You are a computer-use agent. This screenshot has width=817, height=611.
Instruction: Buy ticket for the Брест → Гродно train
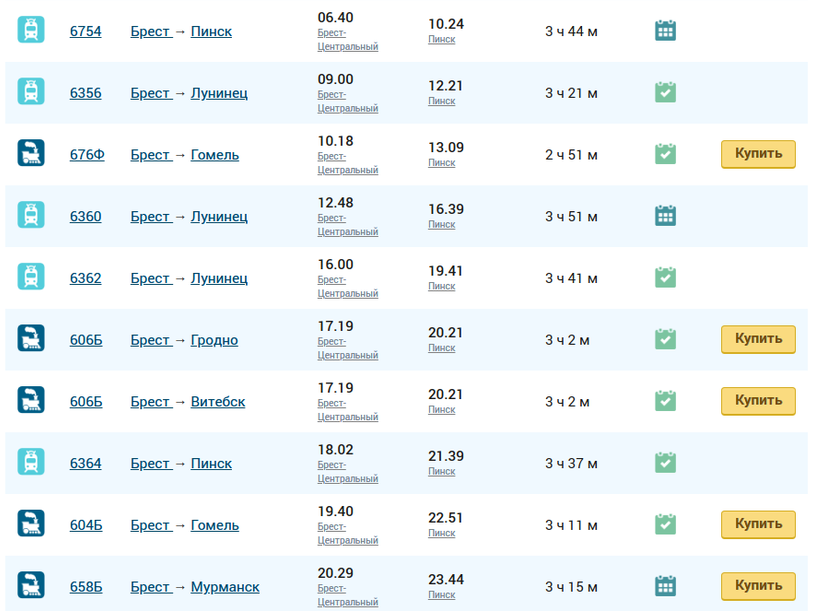[758, 339]
